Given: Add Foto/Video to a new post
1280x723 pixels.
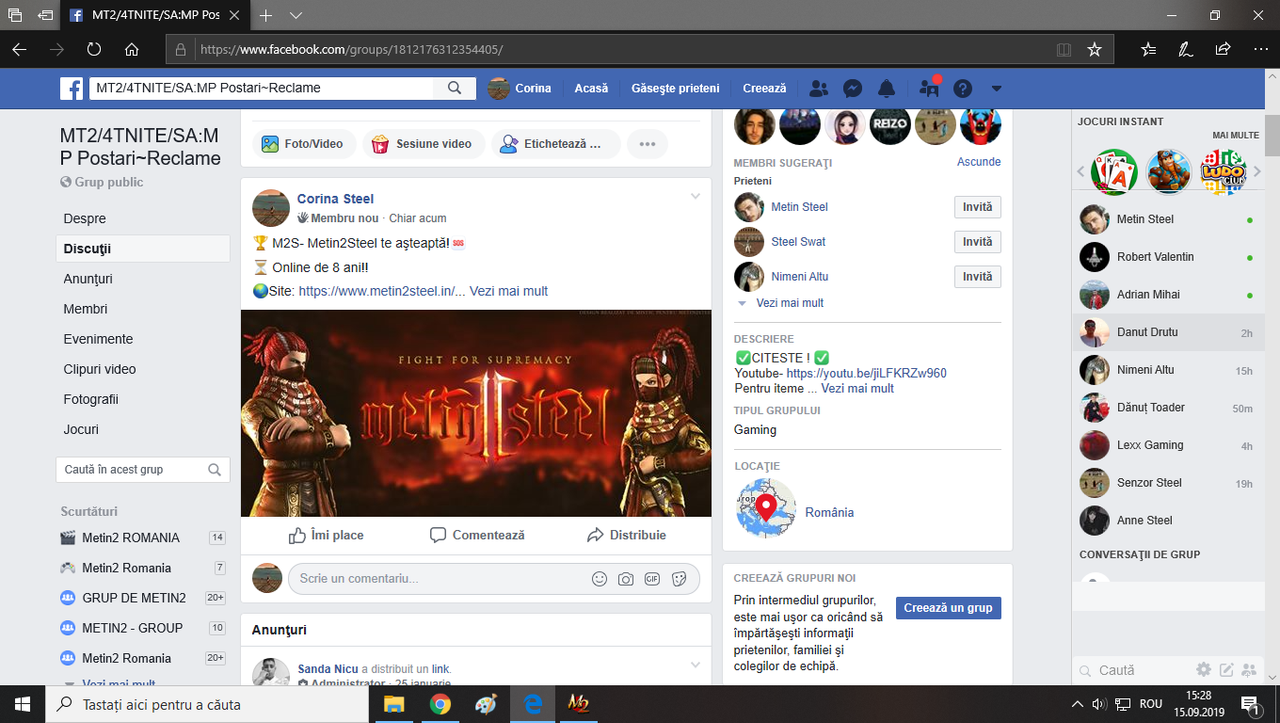Looking at the screenshot, I should click(302, 144).
